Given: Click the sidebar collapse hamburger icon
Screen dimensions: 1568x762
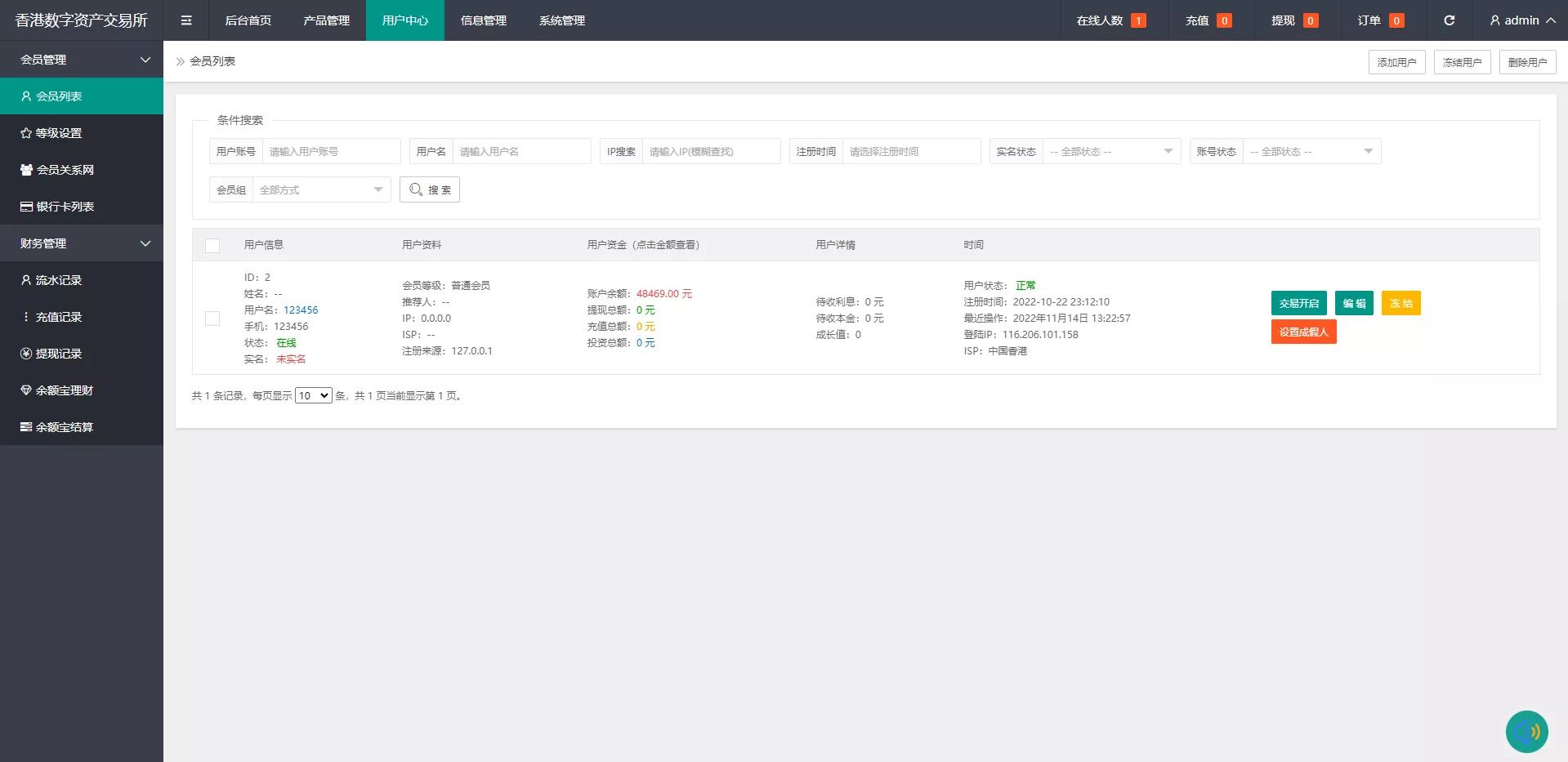Looking at the screenshot, I should coord(186,20).
